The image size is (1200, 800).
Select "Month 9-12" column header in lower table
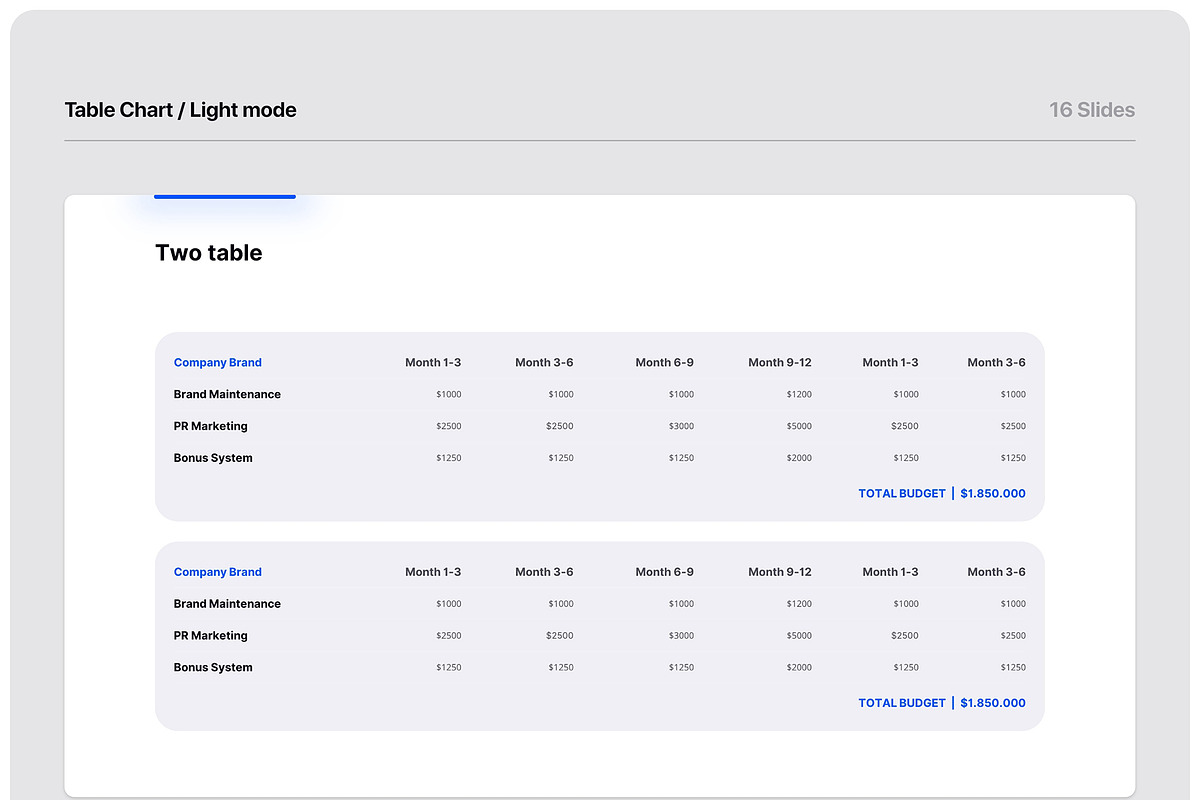click(780, 572)
